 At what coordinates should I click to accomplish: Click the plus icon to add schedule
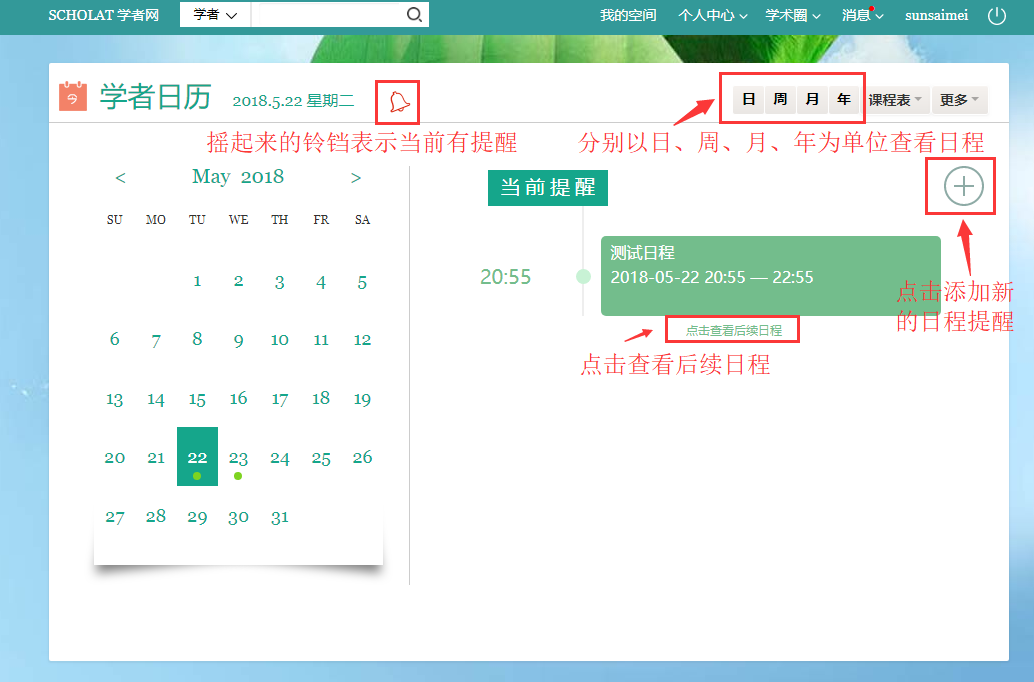963,186
